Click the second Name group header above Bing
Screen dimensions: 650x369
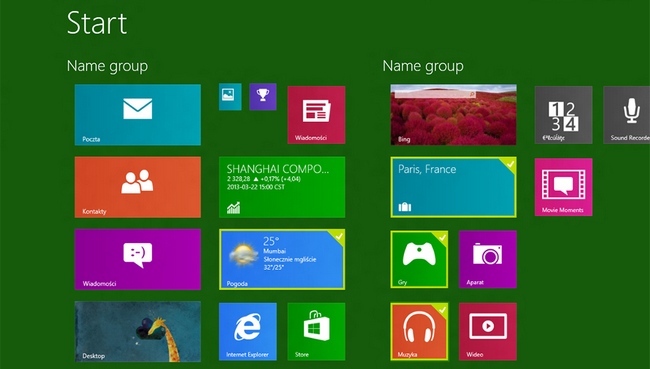pos(423,66)
